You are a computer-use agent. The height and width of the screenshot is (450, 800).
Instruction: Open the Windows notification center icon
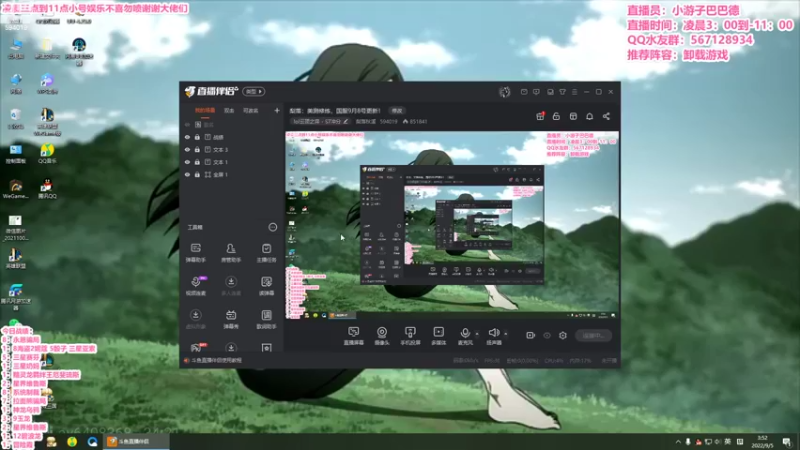tap(786, 442)
